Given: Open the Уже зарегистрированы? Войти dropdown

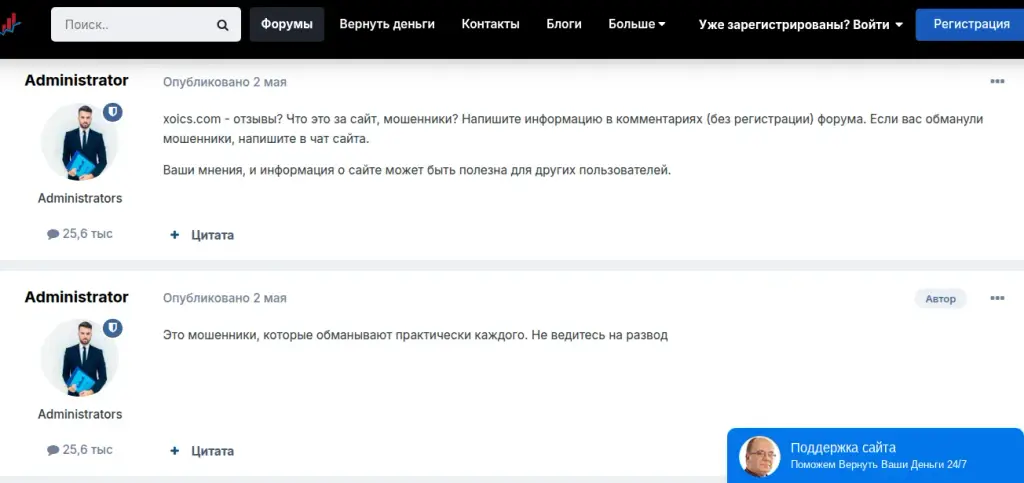Looking at the screenshot, I should 801,25.
